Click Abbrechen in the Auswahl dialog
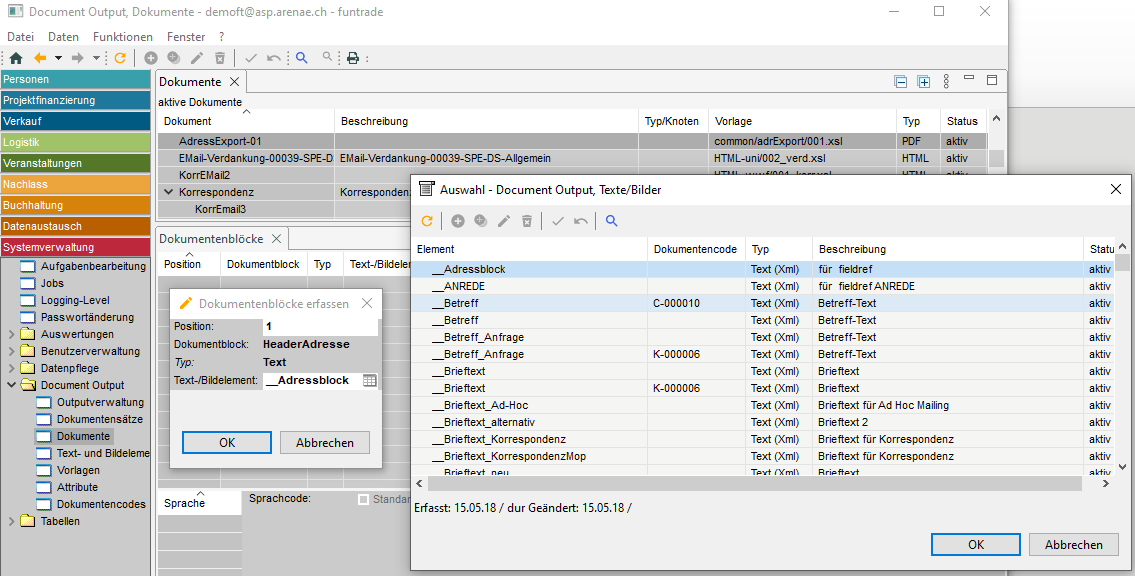The image size is (1135, 576). (1073, 545)
